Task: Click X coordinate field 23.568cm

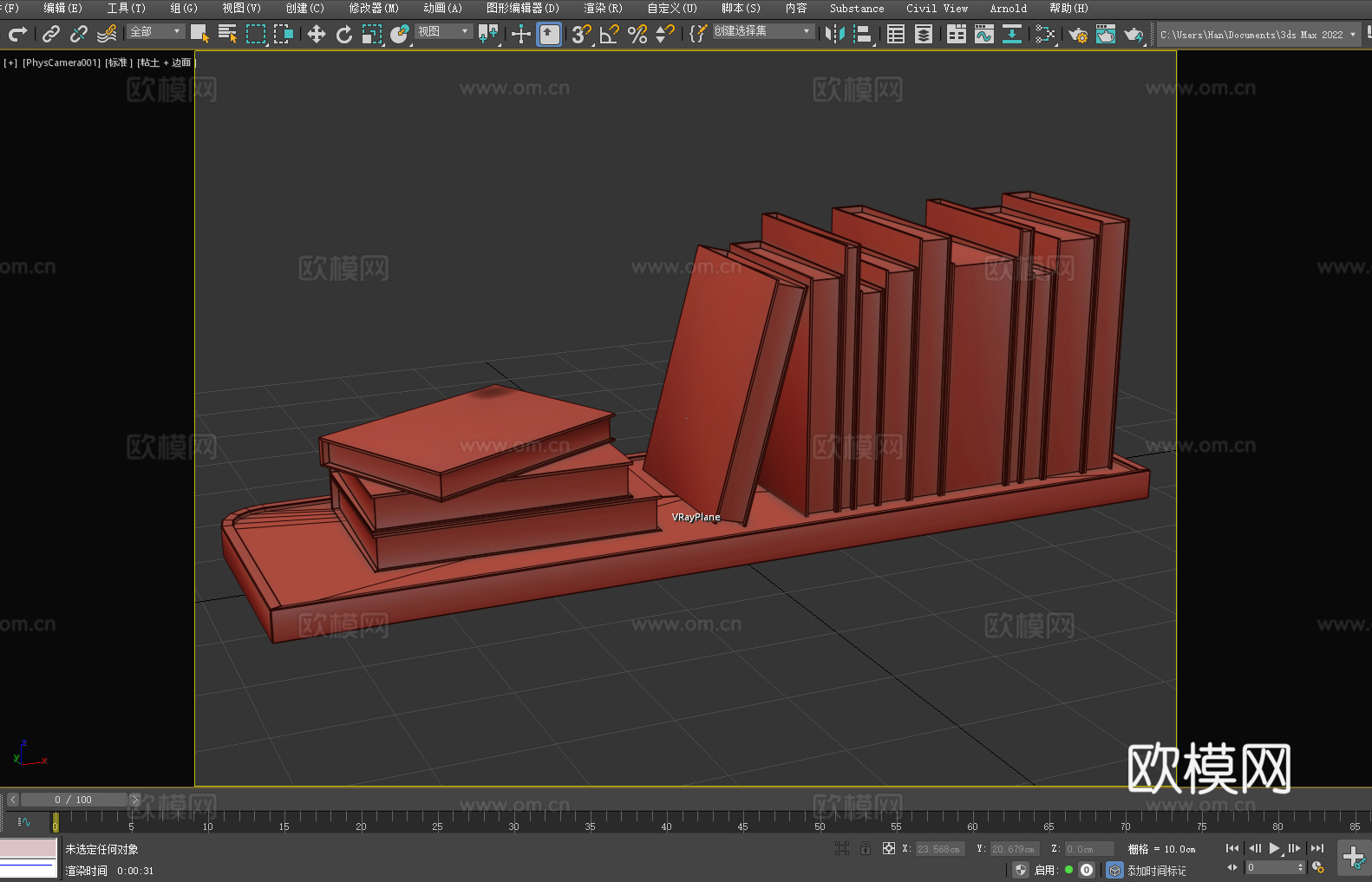Action: click(940, 849)
